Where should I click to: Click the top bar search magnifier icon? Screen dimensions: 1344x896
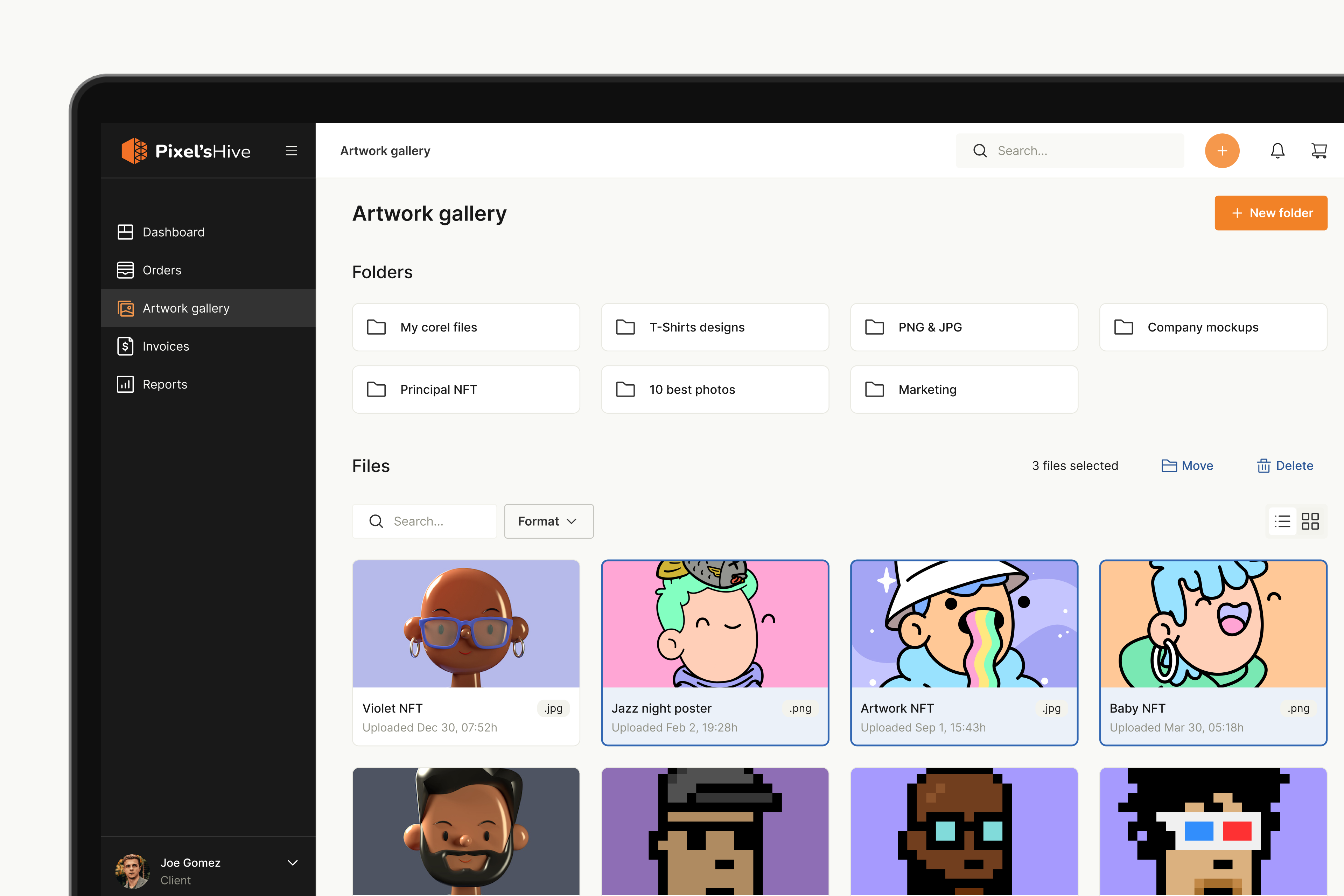pyautogui.click(x=980, y=151)
